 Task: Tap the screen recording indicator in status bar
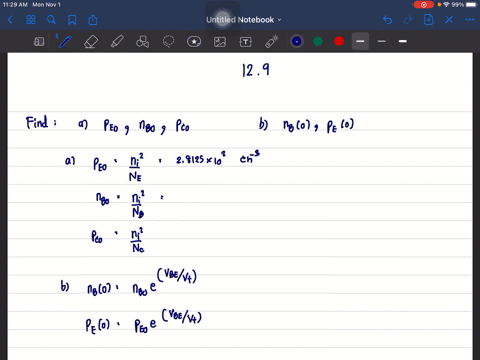coord(423,5)
